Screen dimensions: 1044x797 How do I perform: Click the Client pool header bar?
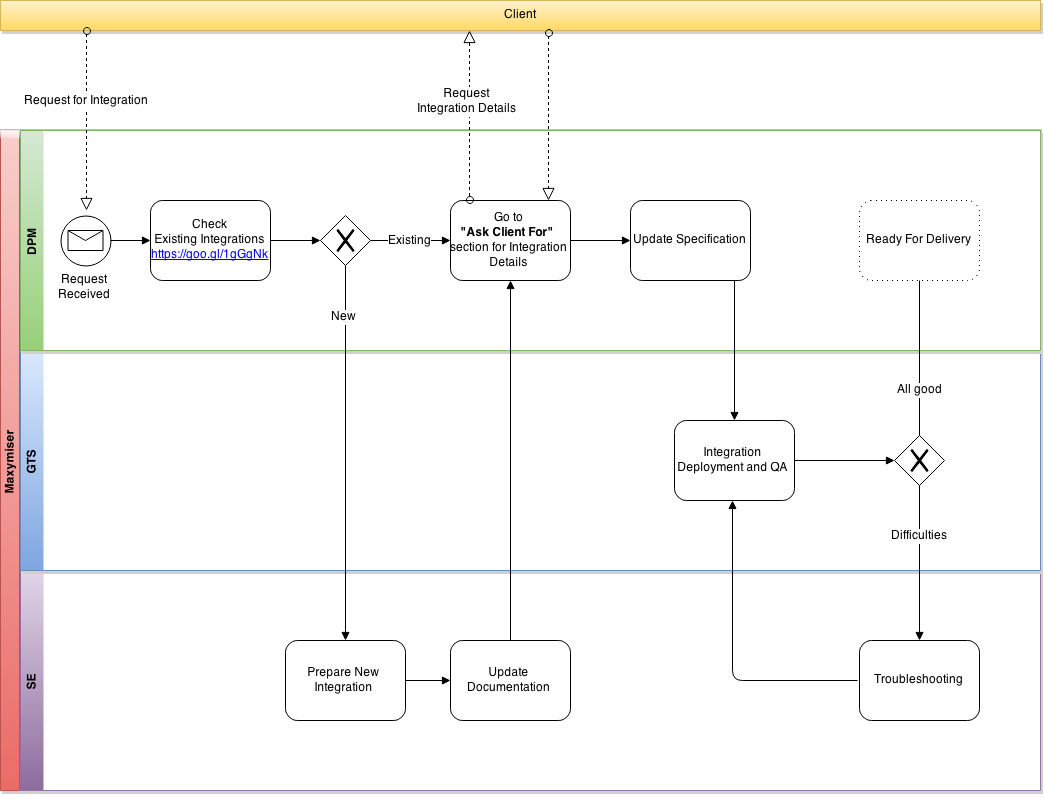pos(520,15)
